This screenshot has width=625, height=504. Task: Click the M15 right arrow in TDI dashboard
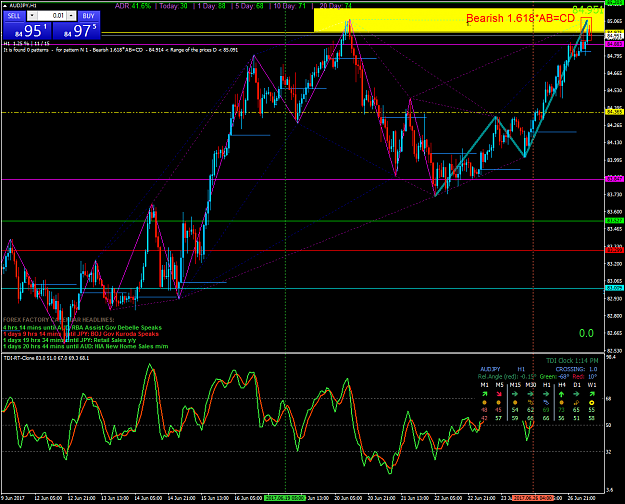(x=515, y=394)
